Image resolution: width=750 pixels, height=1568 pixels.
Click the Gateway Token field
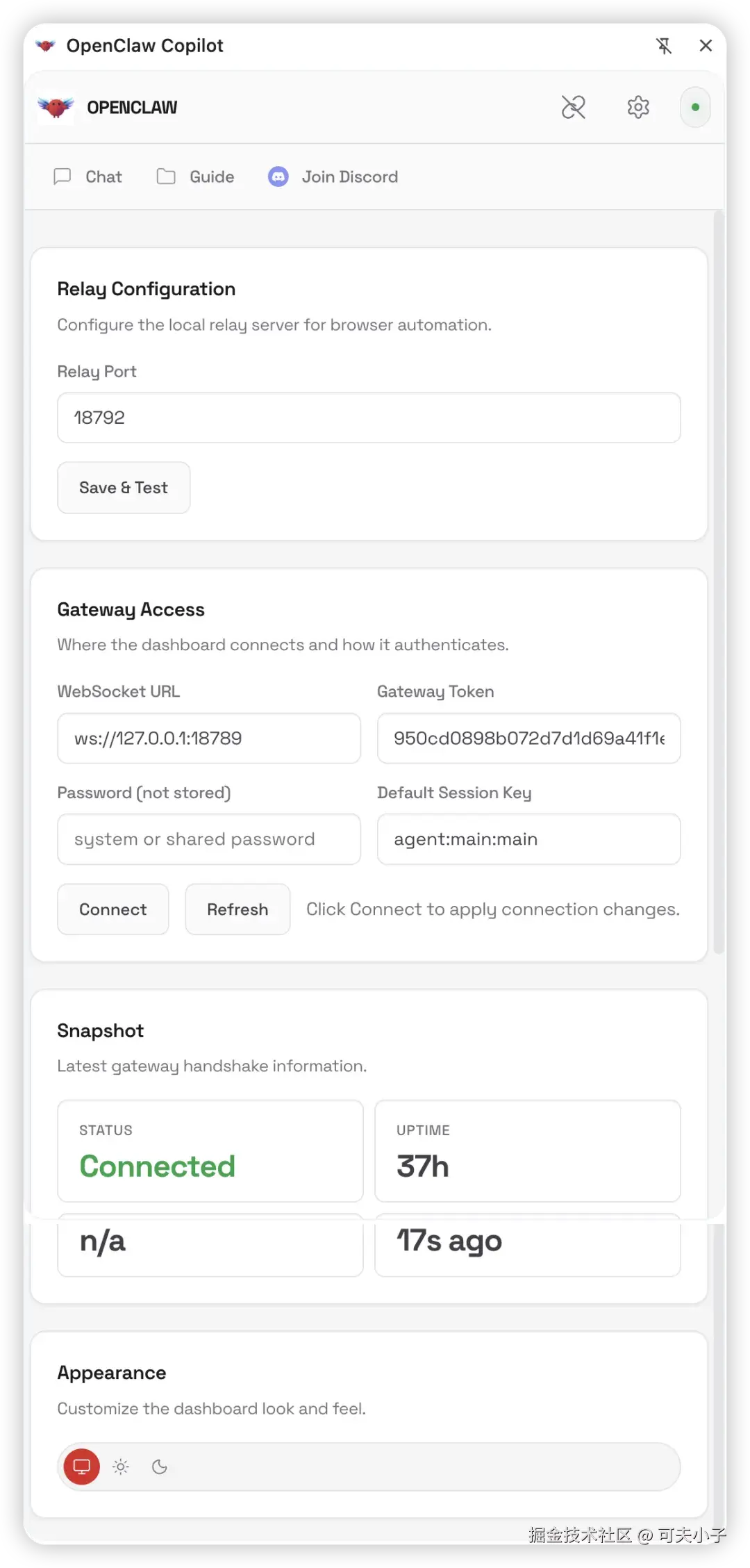pos(528,738)
